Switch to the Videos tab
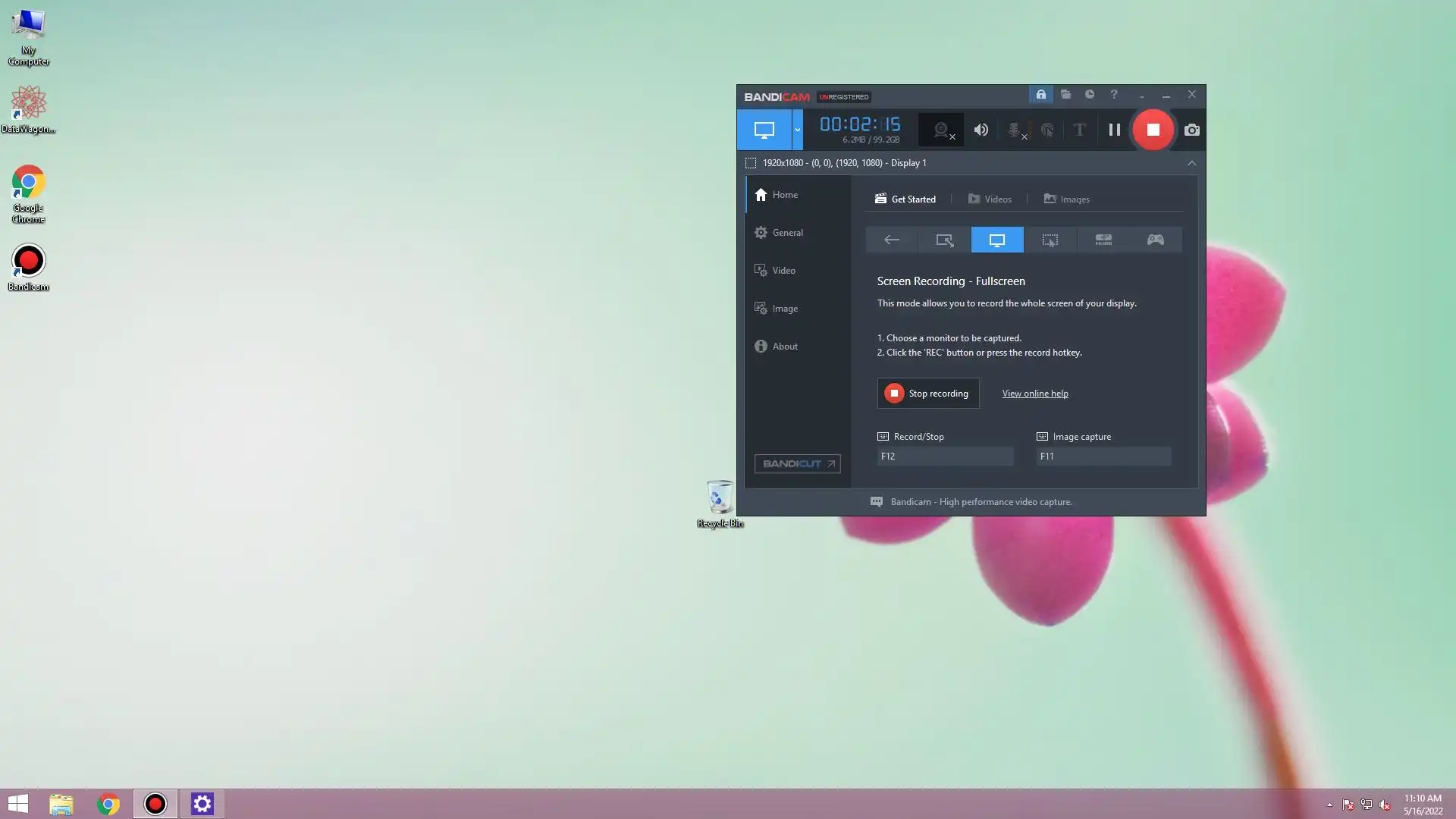The height and width of the screenshot is (819, 1456). click(990, 199)
